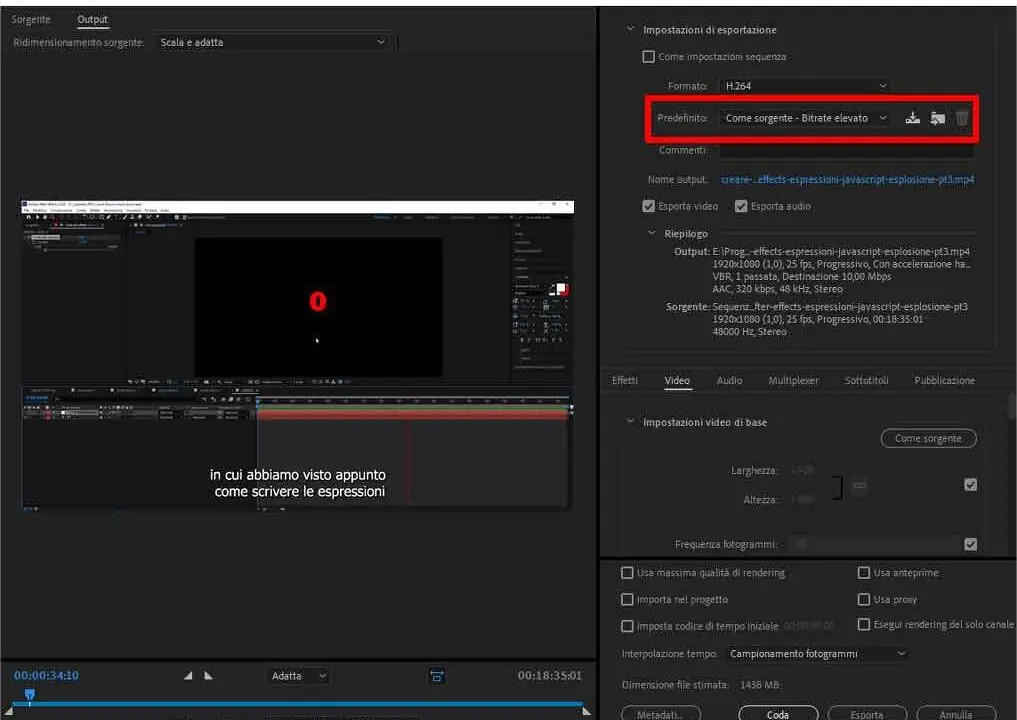Click the Nome output file link
Screen dimensions: 1017x720
(847, 180)
